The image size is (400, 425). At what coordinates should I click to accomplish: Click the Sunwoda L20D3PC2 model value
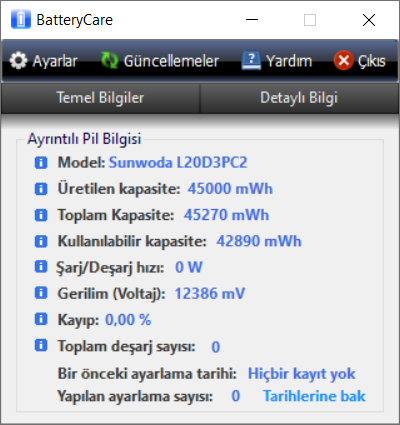[178, 163]
